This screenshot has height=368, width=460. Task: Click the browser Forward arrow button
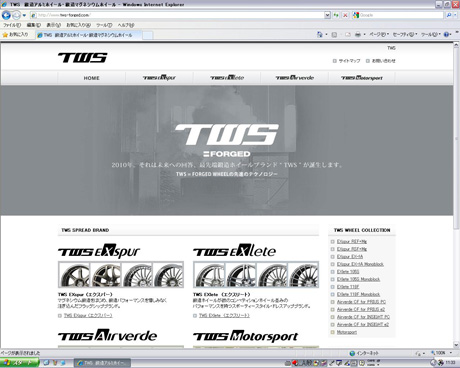point(16,15)
